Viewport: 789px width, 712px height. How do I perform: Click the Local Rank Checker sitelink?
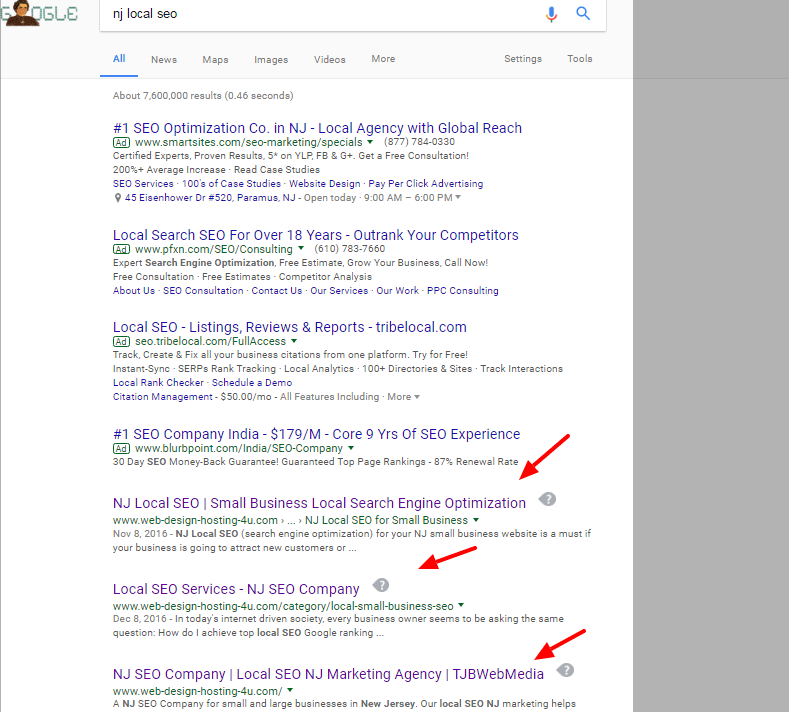pyautogui.click(x=159, y=383)
